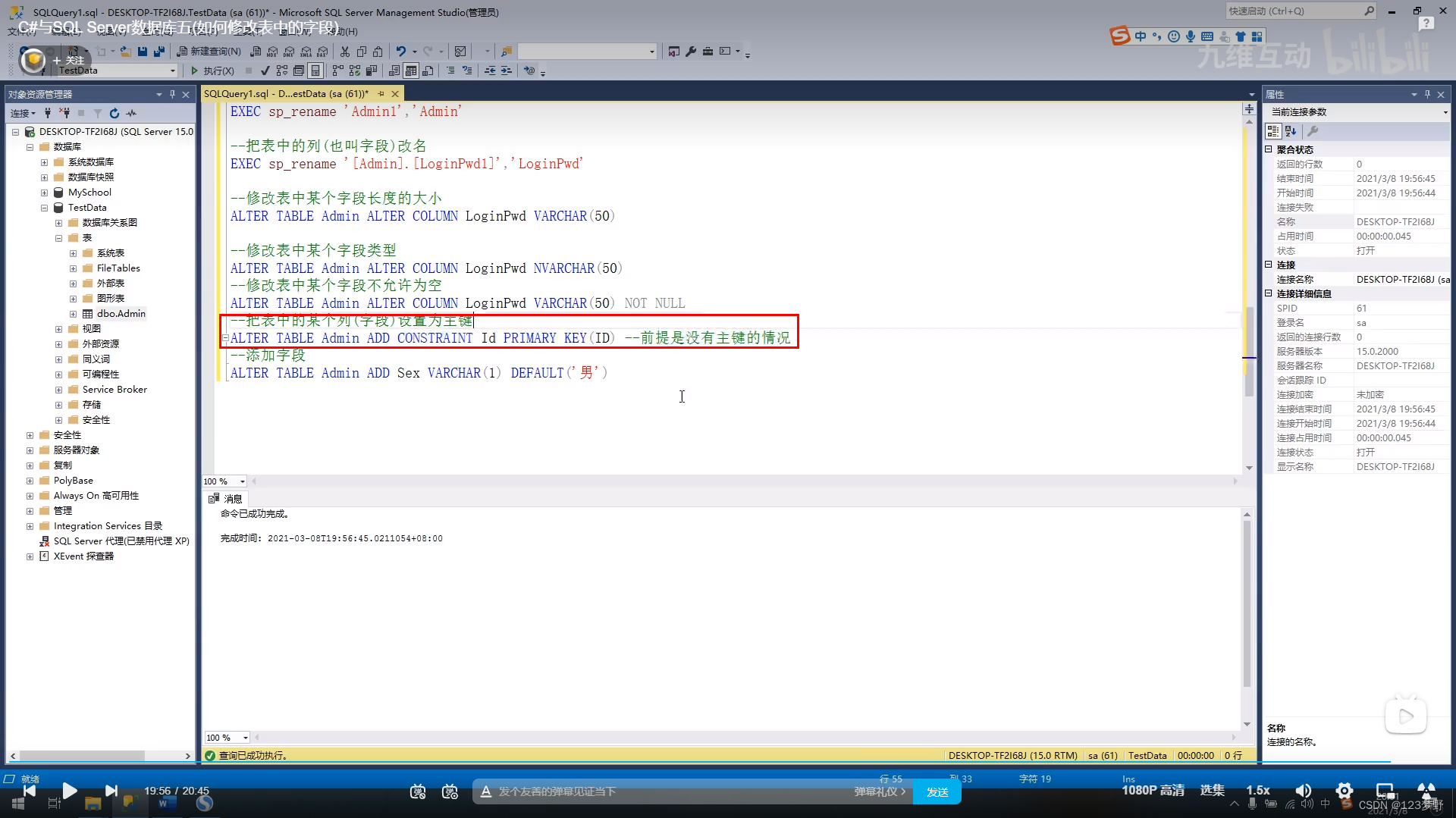Expand the dbo.Admin table node
This screenshot has height=818, width=1456.
pyautogui.click(x=73, y=314)
